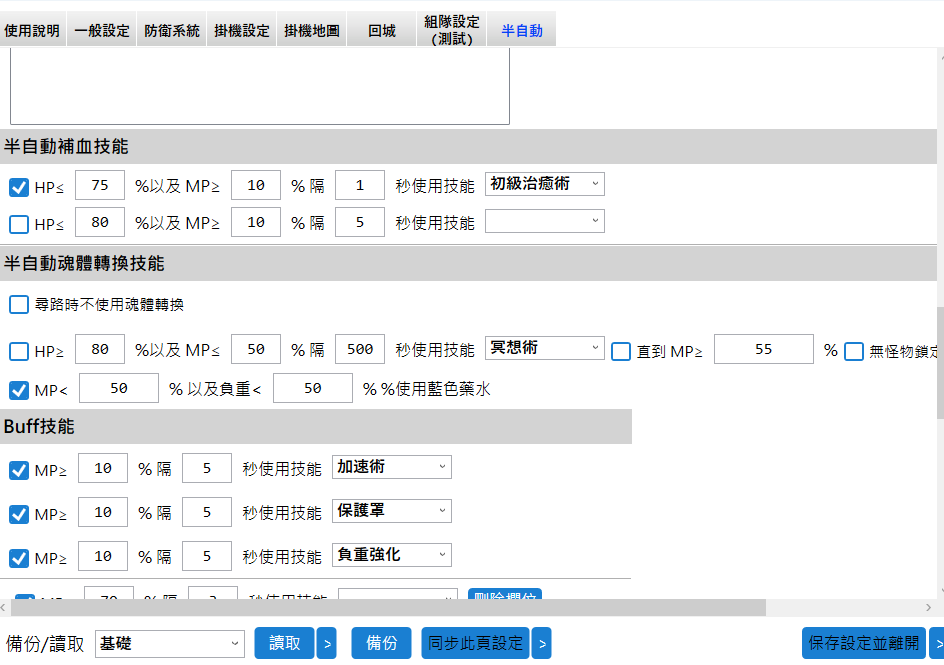Open the 回城 tab
Image resolution: width=944 pixels, height=665 pixels.
point(382,30)
